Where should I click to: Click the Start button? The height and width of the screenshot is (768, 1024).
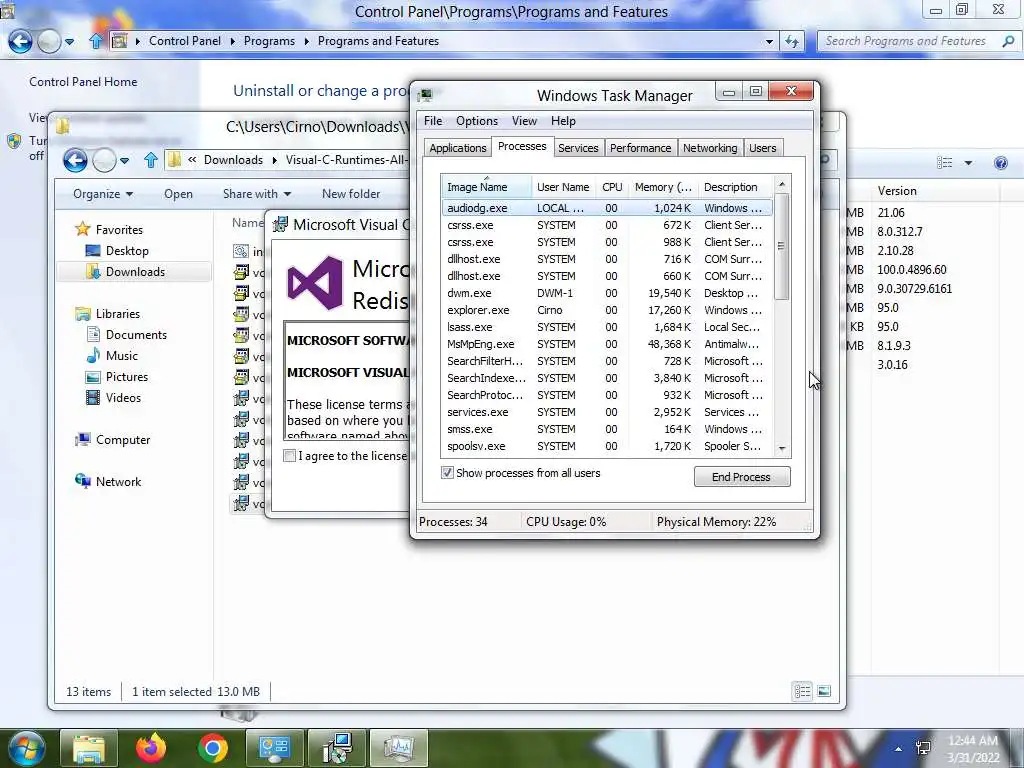click(x=27, y=748)
